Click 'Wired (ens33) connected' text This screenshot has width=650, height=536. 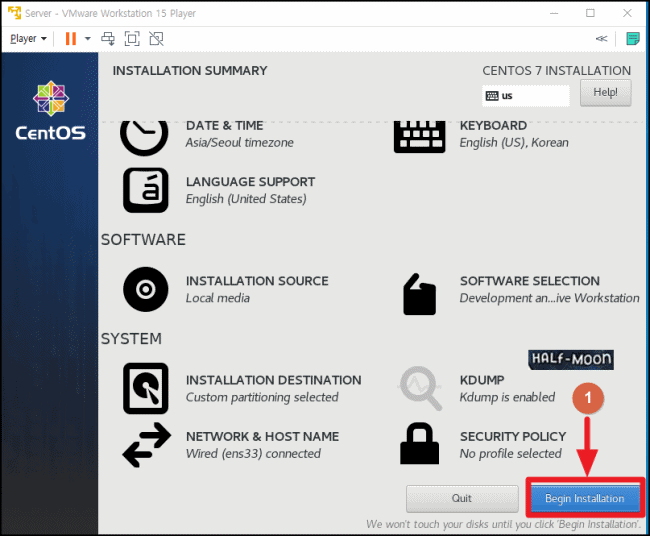(x=253, y=454)
